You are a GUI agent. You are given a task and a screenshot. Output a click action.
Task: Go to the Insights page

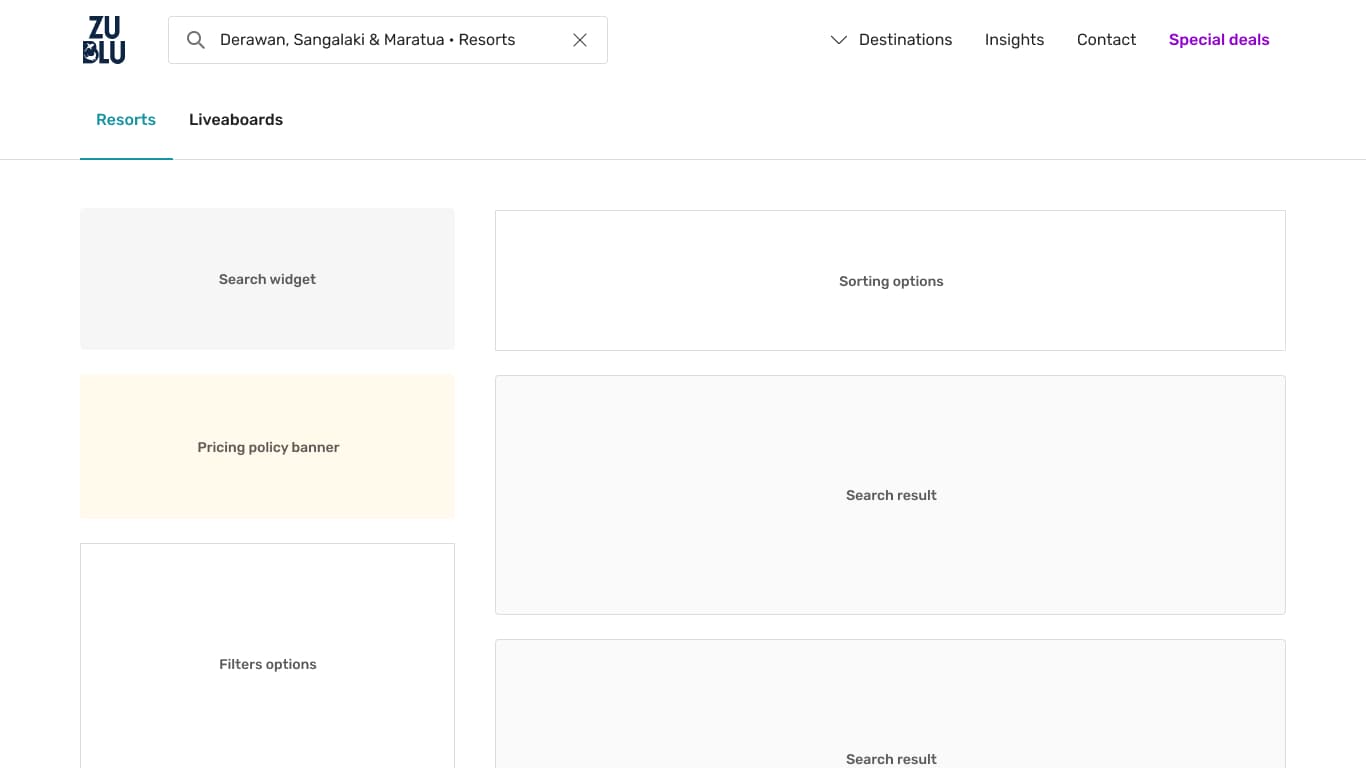click(x=1014, y=40)
